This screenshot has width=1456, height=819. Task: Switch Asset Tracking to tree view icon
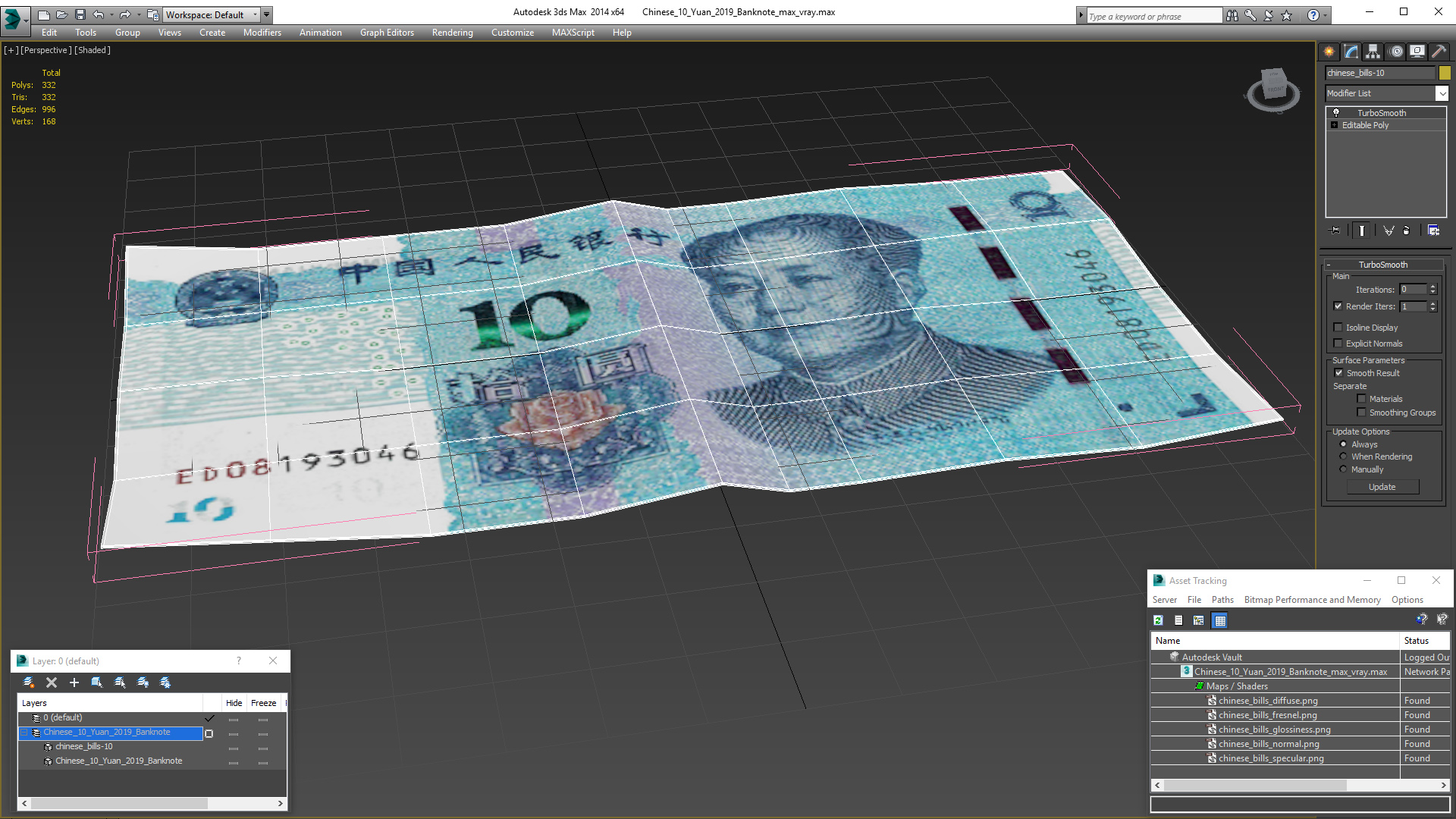(1199, 620)
